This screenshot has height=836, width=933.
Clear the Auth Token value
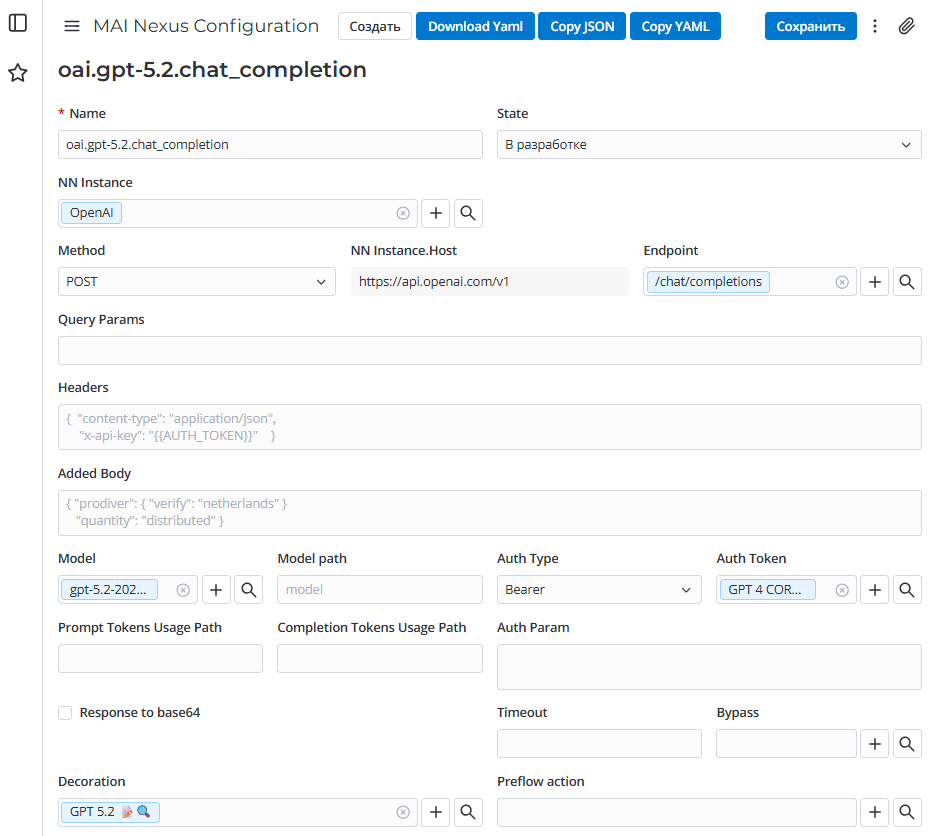[x=842, y=590]
